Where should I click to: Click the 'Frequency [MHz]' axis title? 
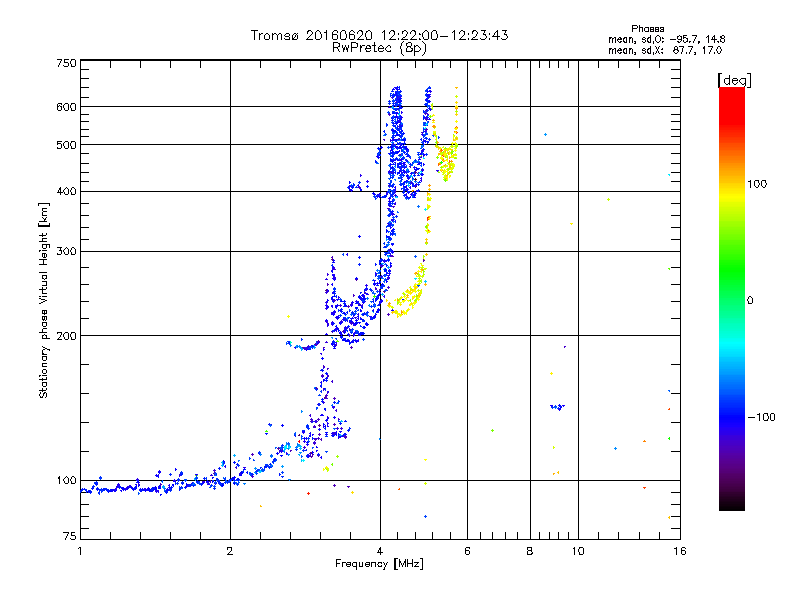click(x=379, y=564)
